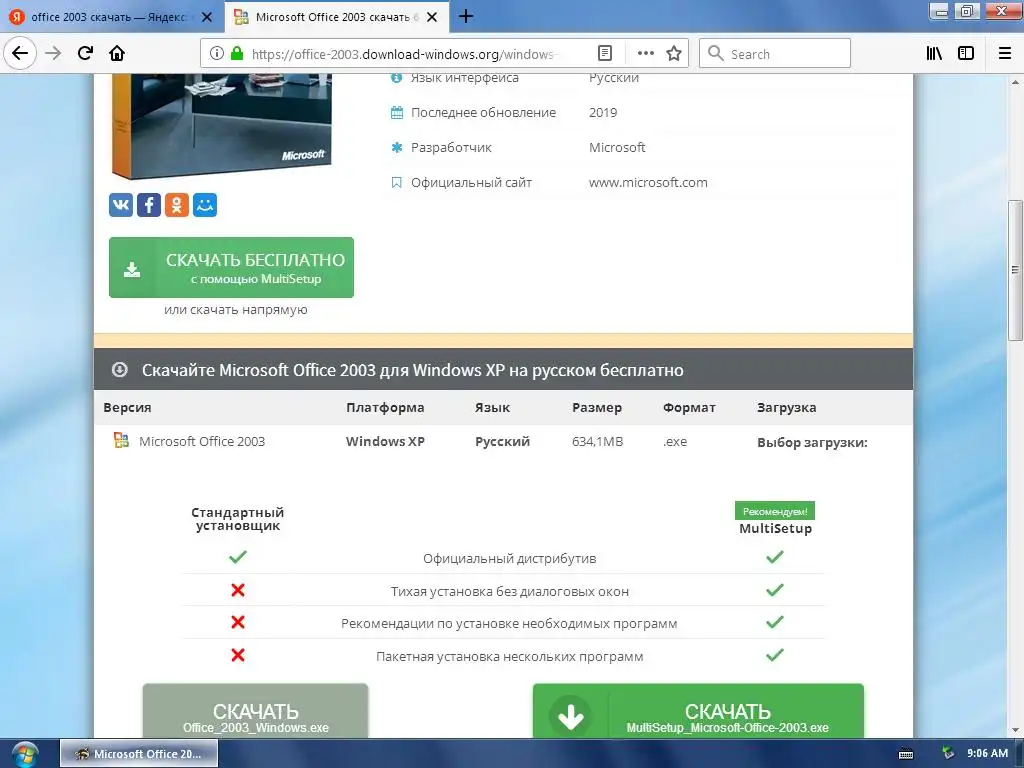Focus the browser Search field

pyautogui.click(x=775, y=54)
